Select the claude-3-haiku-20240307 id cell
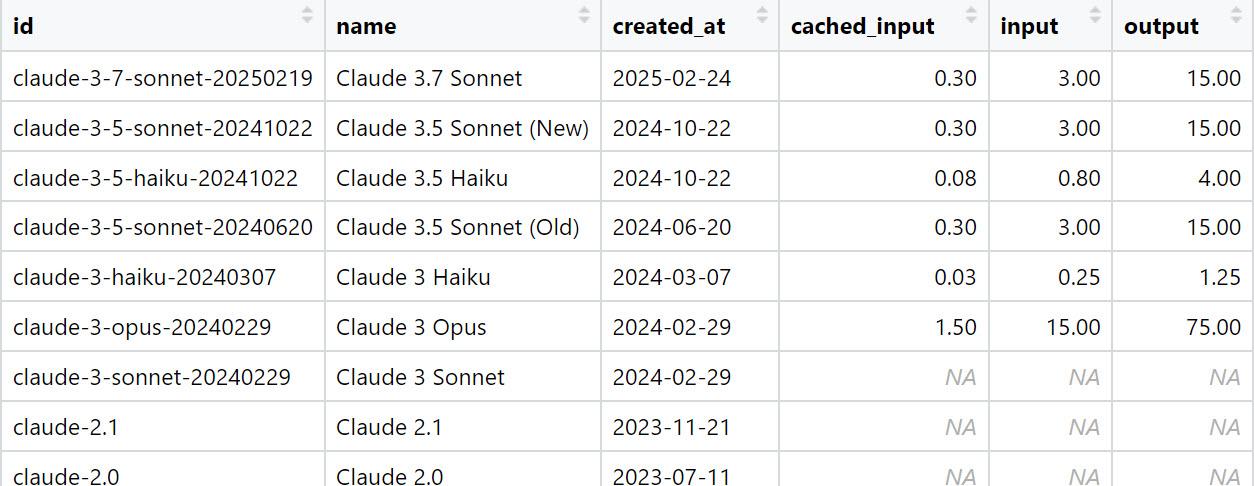The height and width of the screenshot is (486, 1254). tap(163, 277)
